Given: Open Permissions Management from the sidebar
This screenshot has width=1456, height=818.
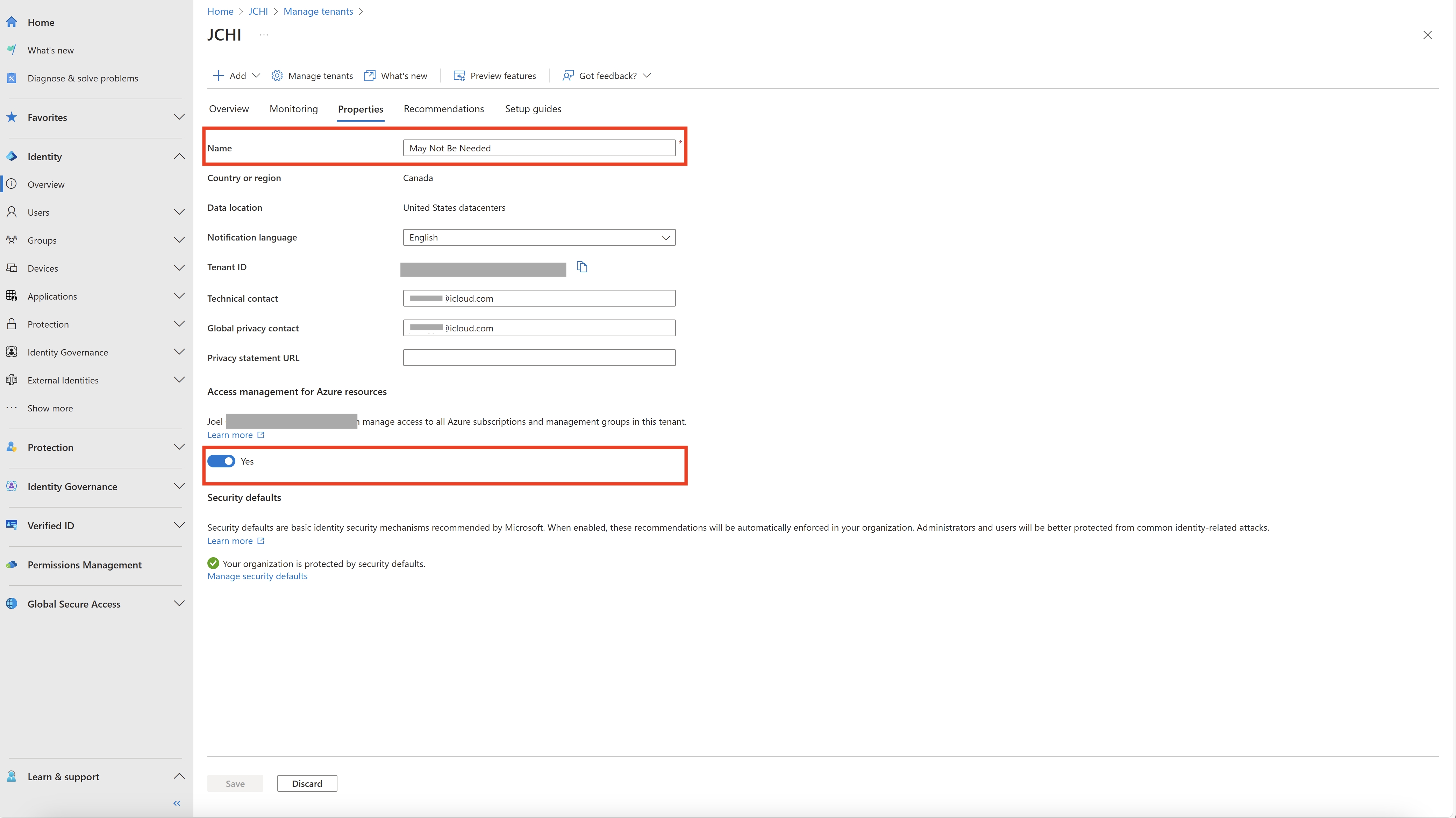Looking at the screenshot, I should [x=84, y=564].
